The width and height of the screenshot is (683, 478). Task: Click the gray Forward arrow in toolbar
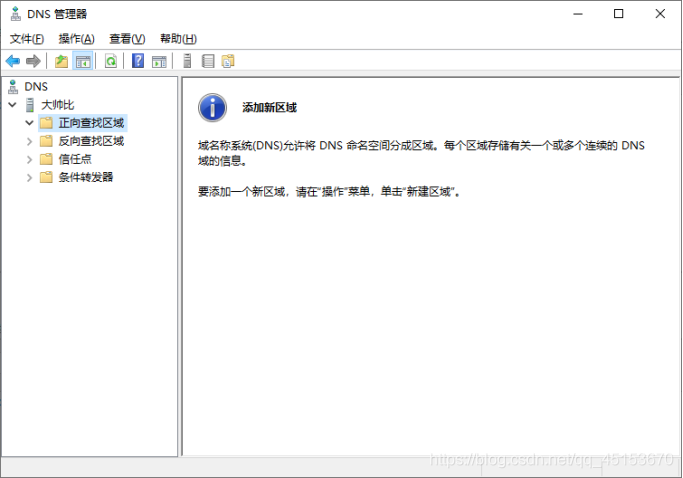[34, 61]
